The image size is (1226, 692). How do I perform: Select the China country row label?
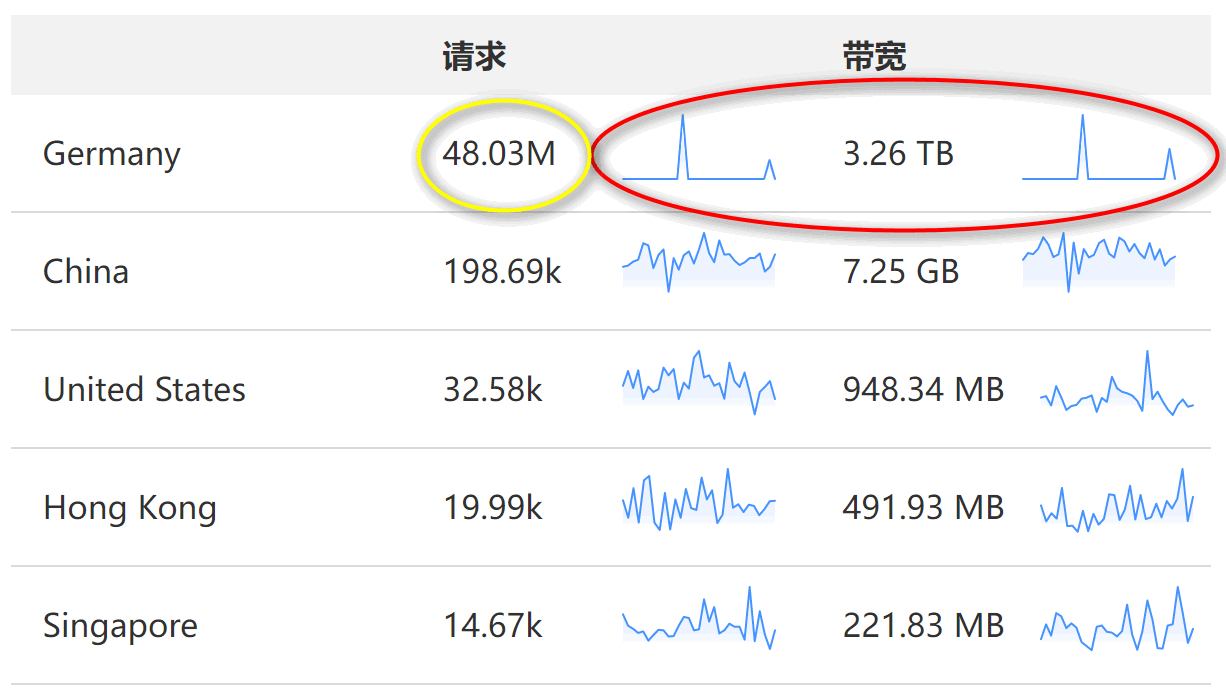86,271
